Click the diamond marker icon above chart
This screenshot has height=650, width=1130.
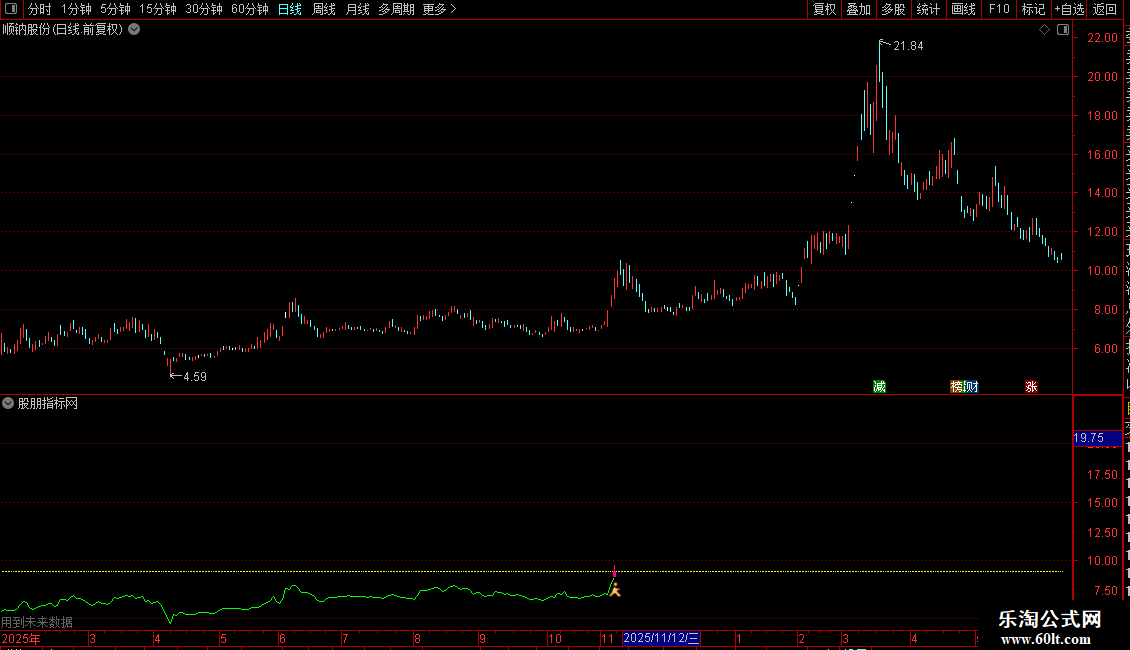point(1044,30)
